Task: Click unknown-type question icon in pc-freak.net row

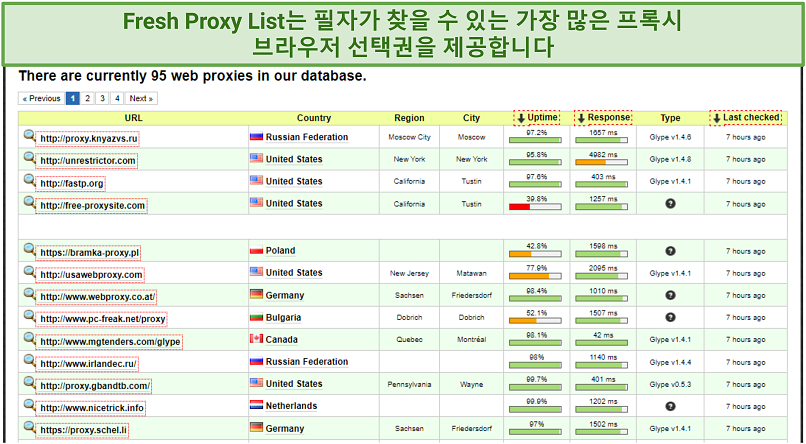Action: (x=670, y=317)
